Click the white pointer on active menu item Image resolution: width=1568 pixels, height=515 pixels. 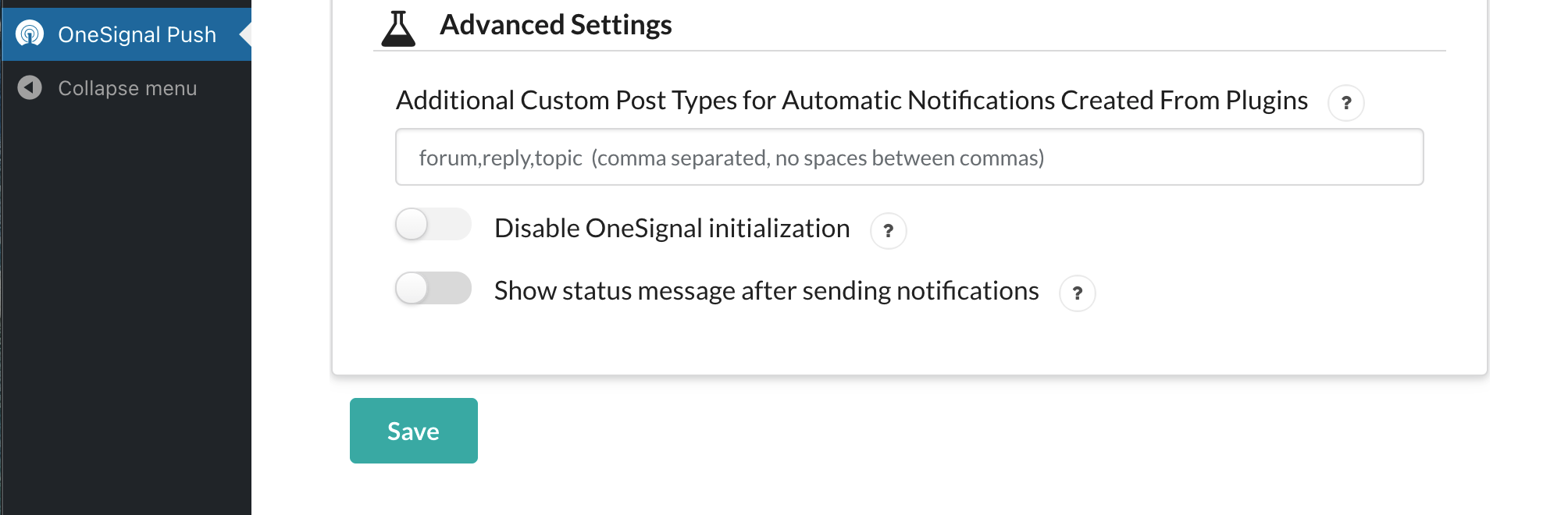(x=245, y=34)
